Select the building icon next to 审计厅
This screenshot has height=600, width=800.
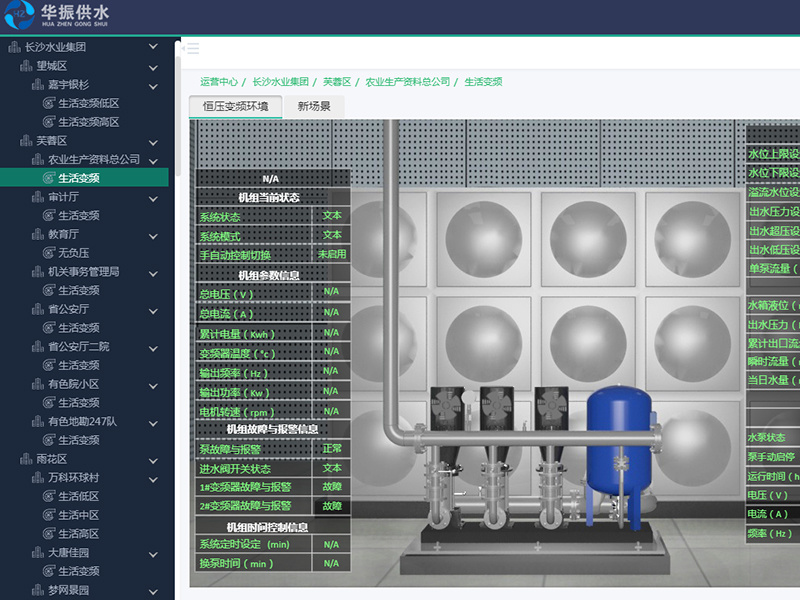click(38, 197)
